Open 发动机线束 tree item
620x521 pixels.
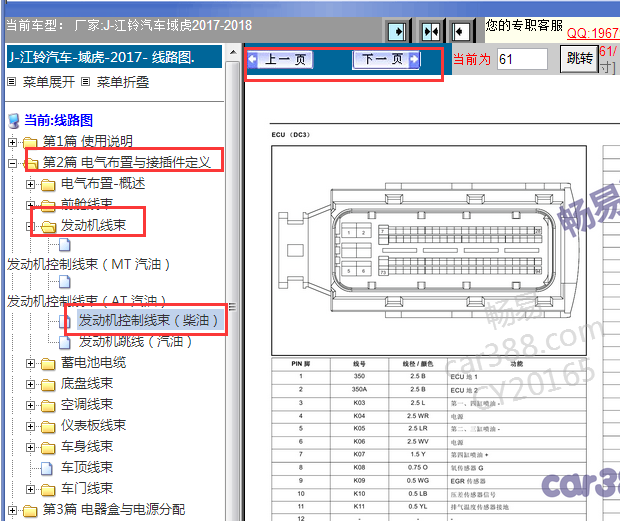coord(93,225)
